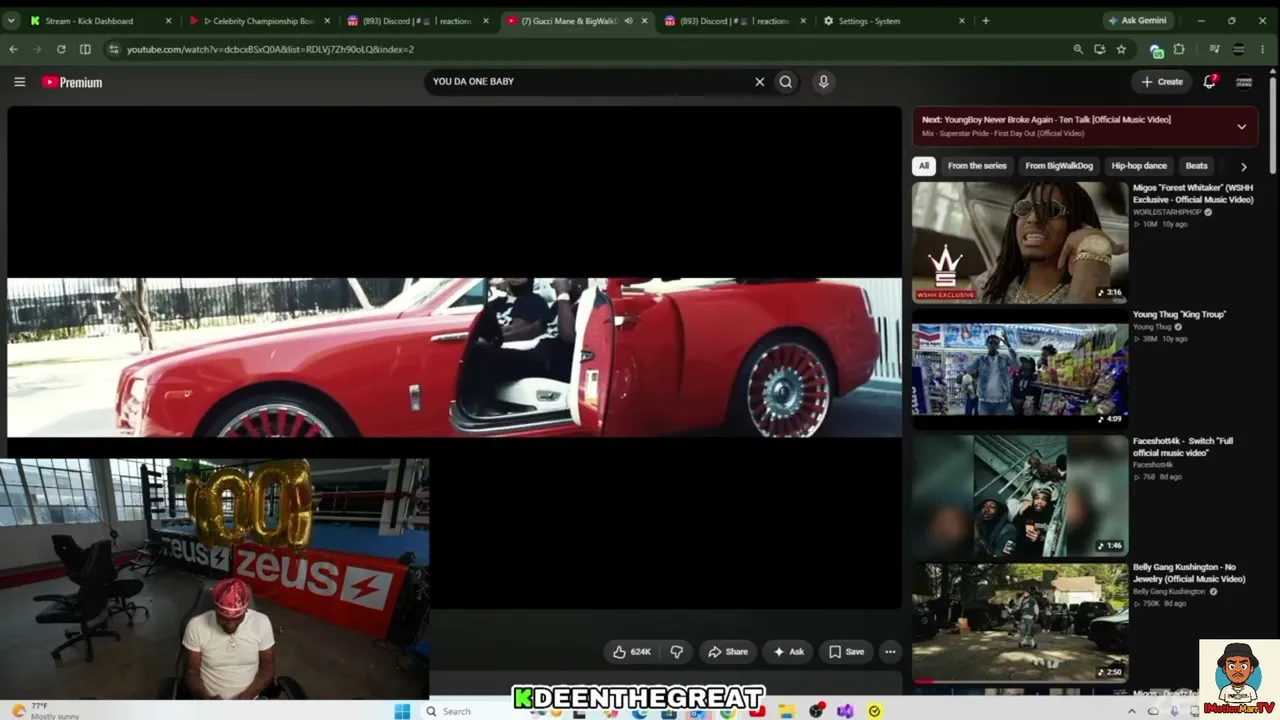Switch to first Discord reactions tab
Viewport: 1280px width, 720px height.
tap(418, 21)
